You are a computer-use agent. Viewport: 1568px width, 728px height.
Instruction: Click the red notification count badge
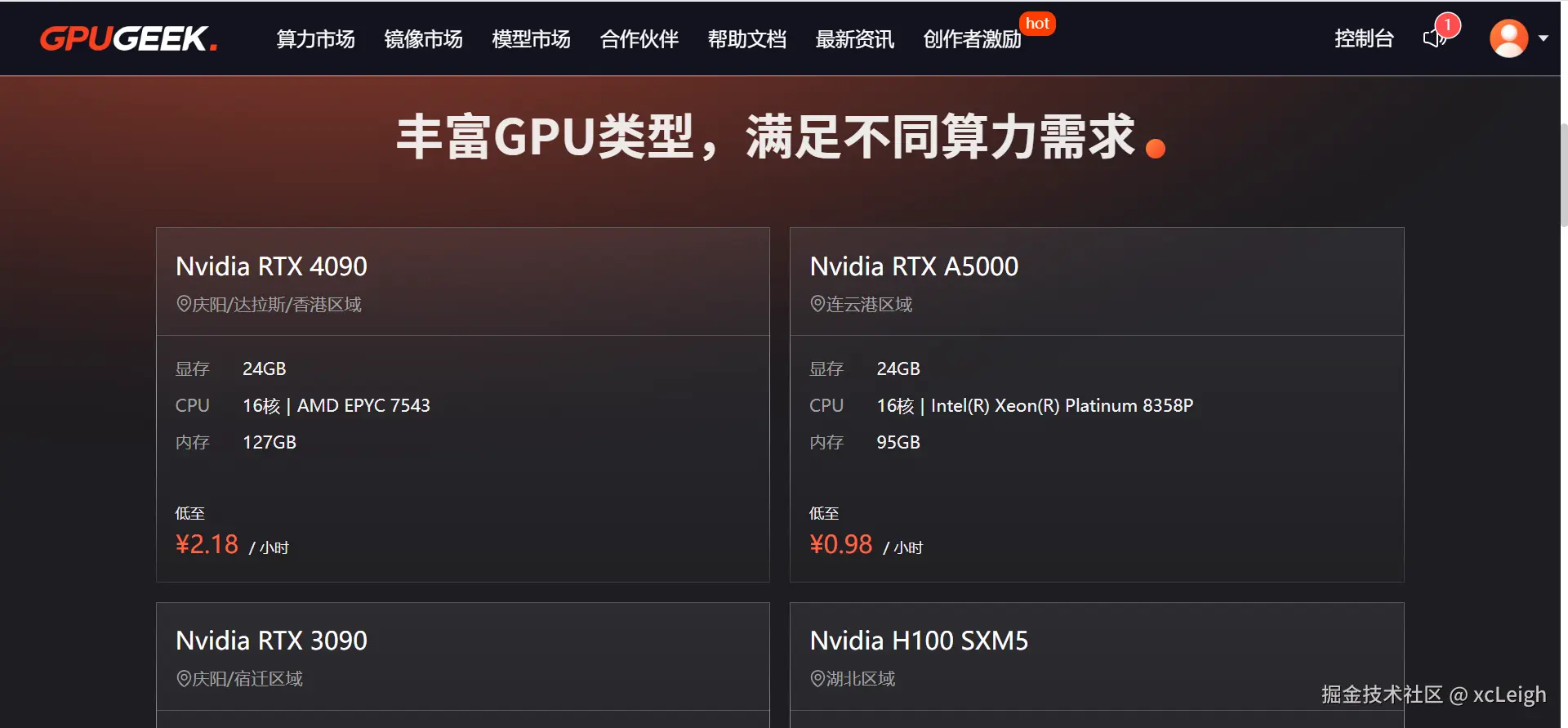[1447, 25]
